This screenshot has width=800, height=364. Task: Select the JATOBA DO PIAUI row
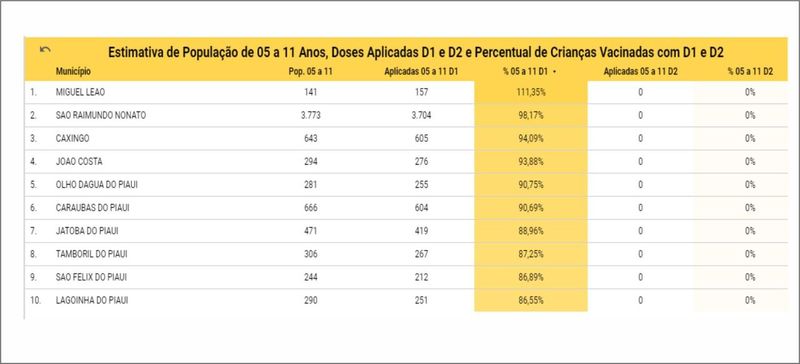pyautogui.click(x=406, y=231)
